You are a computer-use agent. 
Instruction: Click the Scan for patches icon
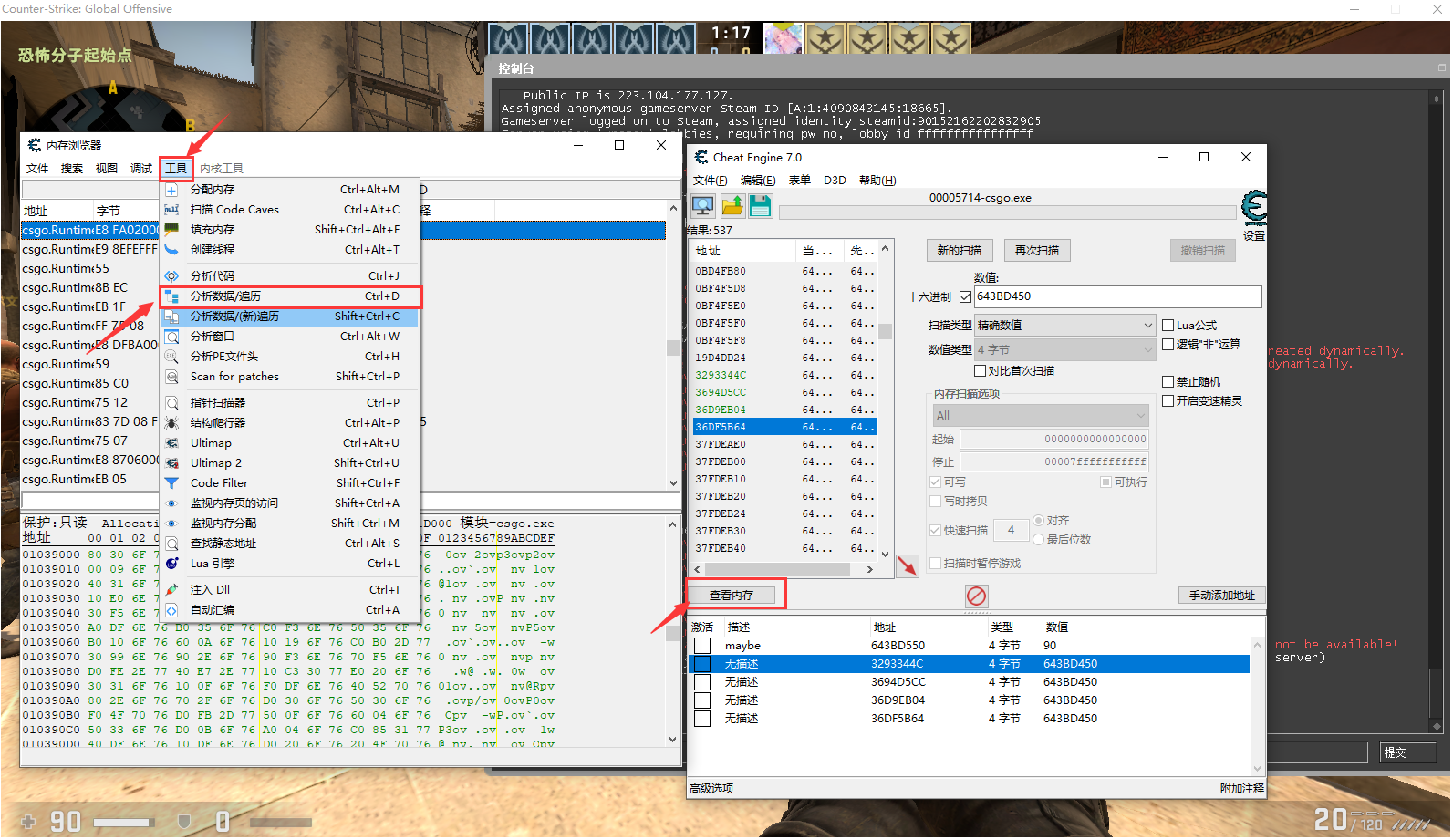pos(171,377)
